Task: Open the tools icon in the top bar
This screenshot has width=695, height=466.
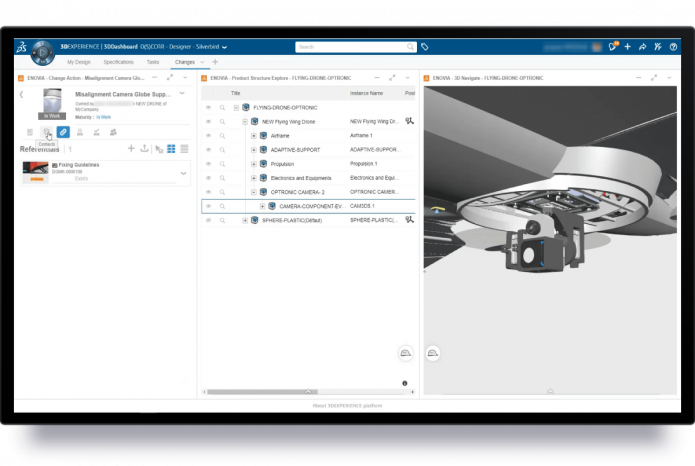Action: (658, 47)
